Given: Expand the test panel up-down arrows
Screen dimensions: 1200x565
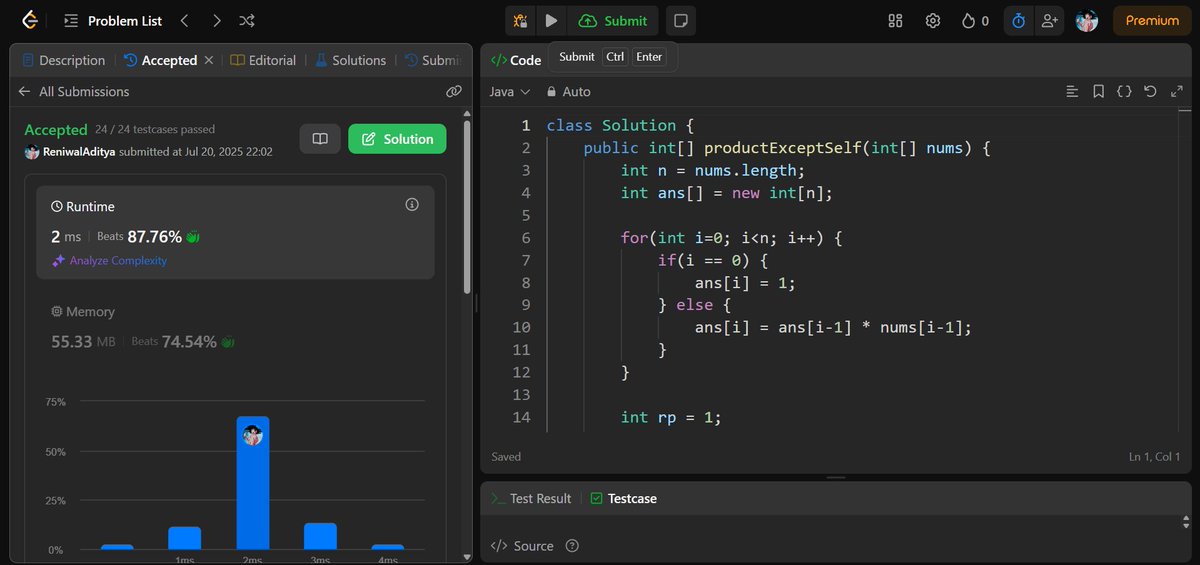Looking at the screenshot, I should pyautogui.click(x=1187, y=524).
